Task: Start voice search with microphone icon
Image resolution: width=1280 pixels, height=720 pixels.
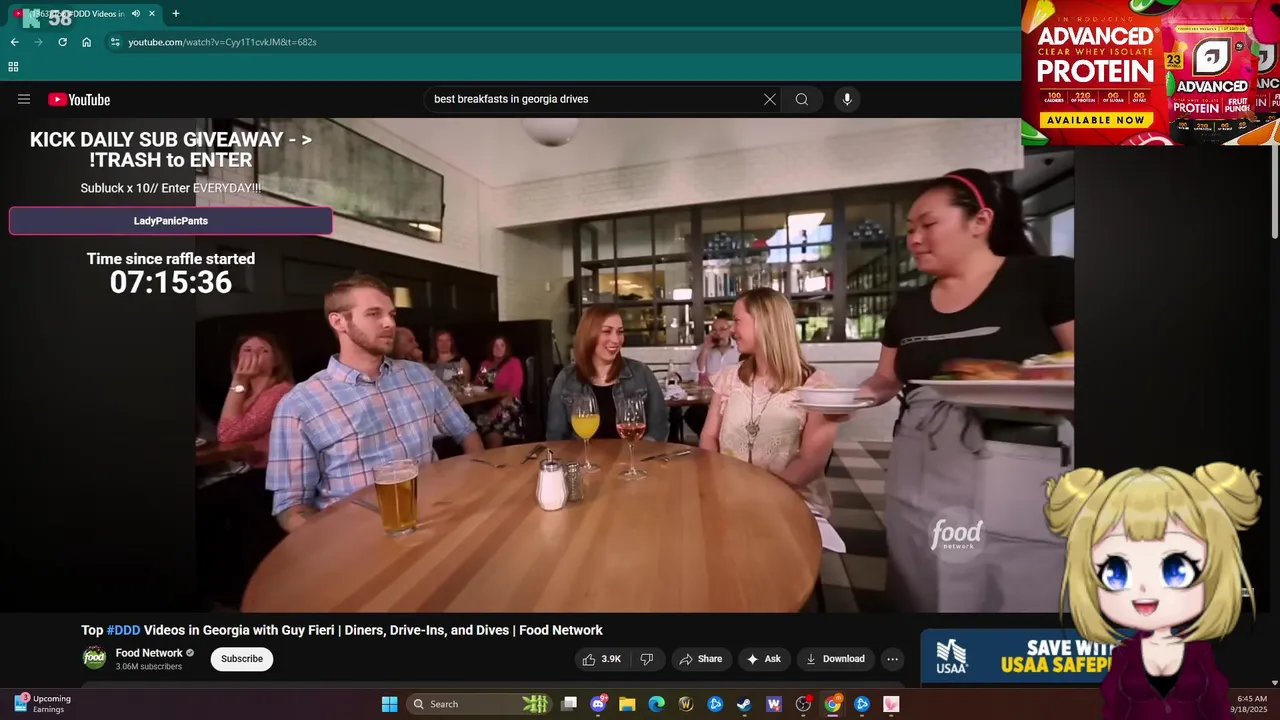Action: point(847,99)
